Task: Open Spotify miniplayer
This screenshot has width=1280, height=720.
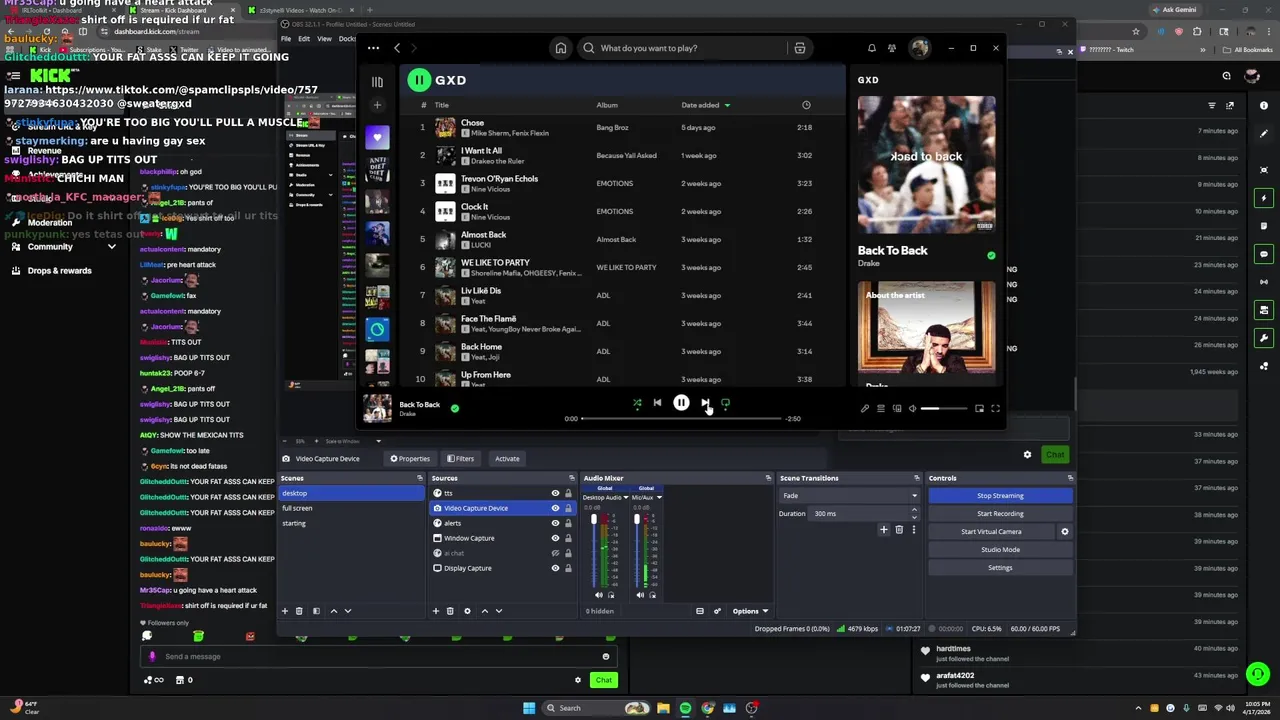Action: [x=979, y=408]
